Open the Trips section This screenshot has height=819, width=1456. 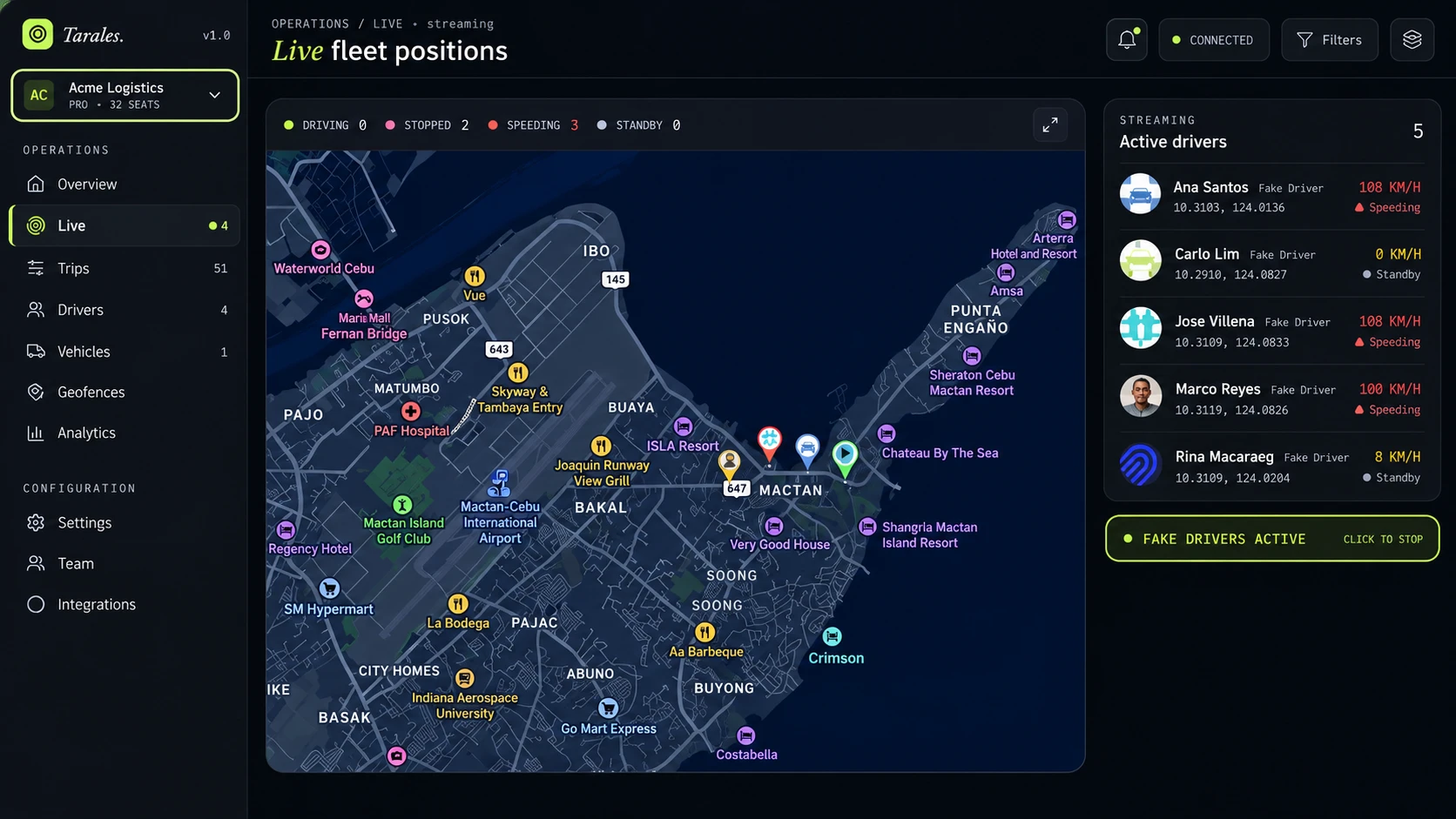point(125,268)
